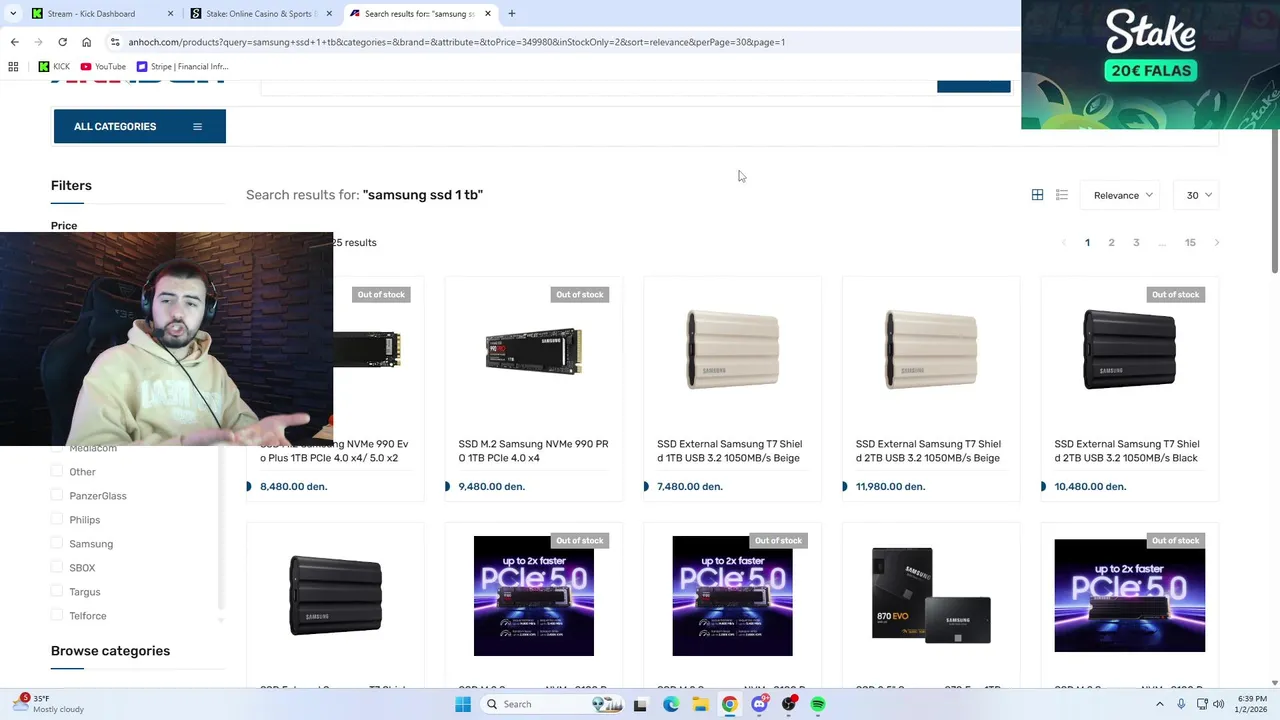Open Samsung T7 Shield 2TB Beige link

928,451
